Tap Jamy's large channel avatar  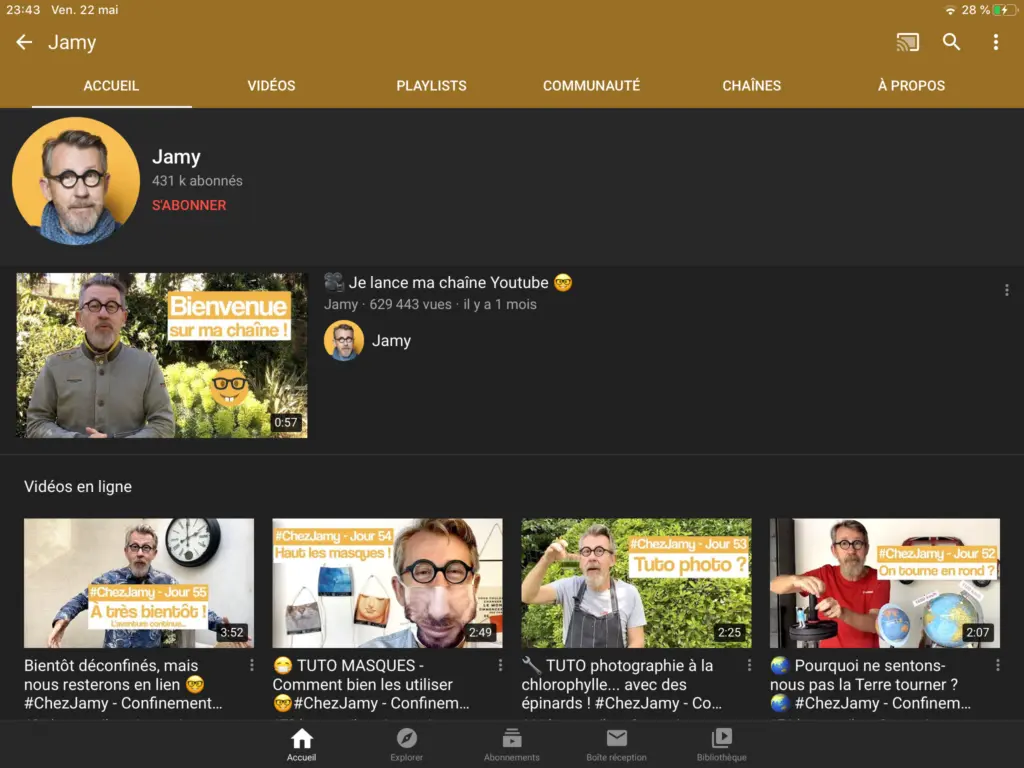coord(76,181)
